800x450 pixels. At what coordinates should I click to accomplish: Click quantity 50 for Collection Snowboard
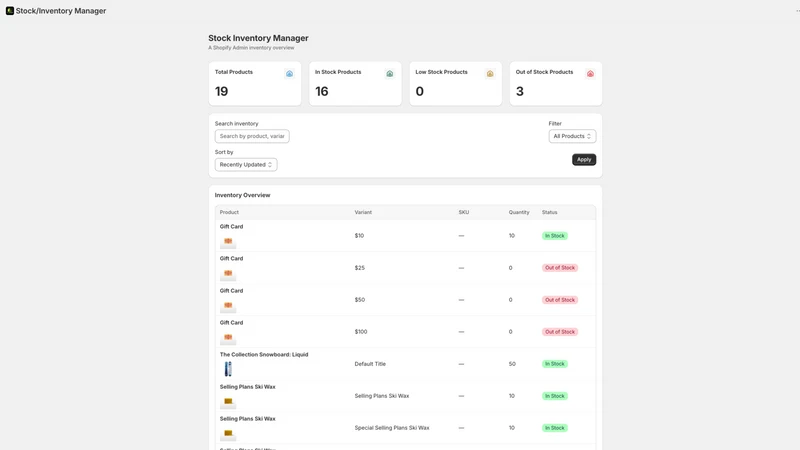click(x=512, y=364)
